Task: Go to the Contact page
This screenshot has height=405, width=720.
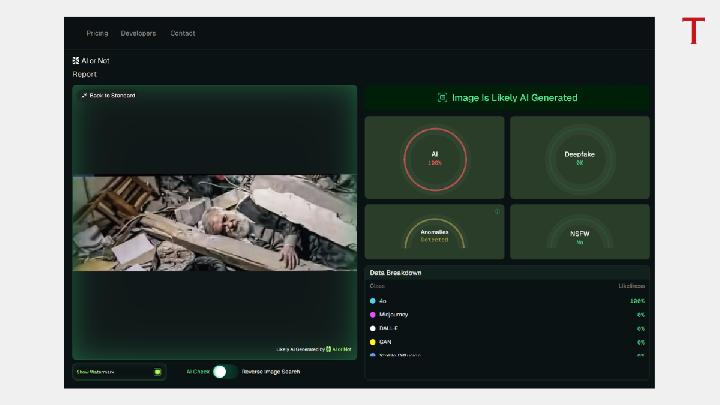Action: tap(183, 33)
